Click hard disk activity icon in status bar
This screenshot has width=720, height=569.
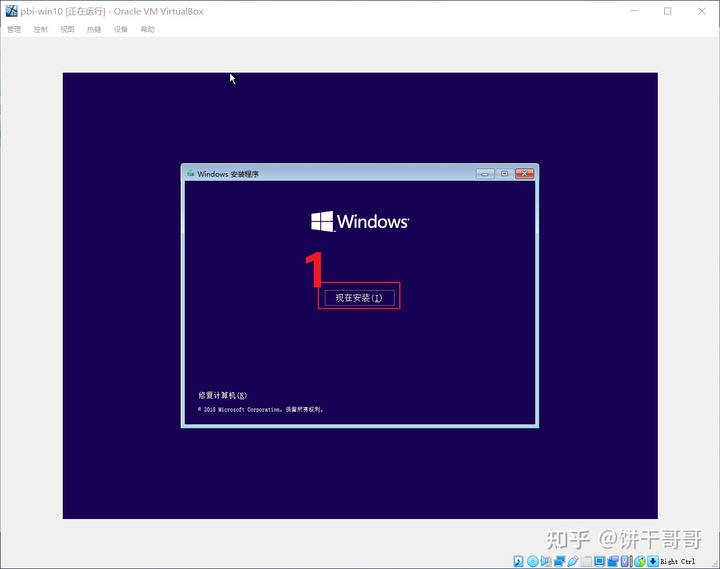pos(518,561)
